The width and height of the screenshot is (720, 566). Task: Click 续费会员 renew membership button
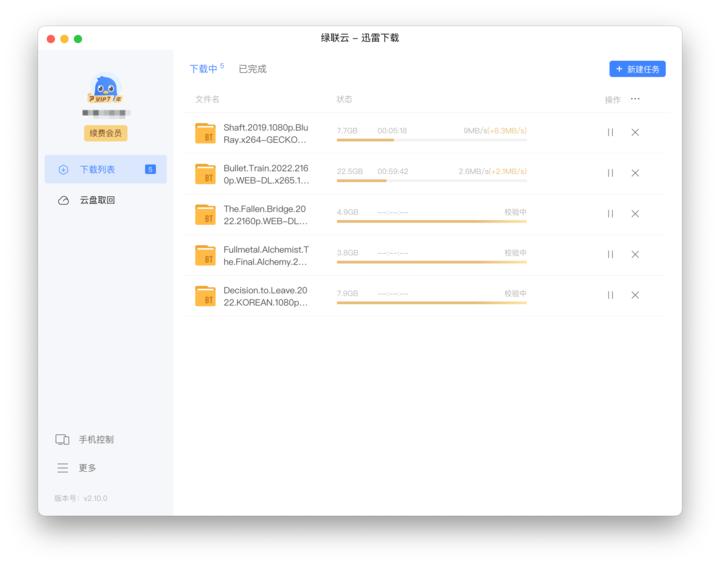106,133
